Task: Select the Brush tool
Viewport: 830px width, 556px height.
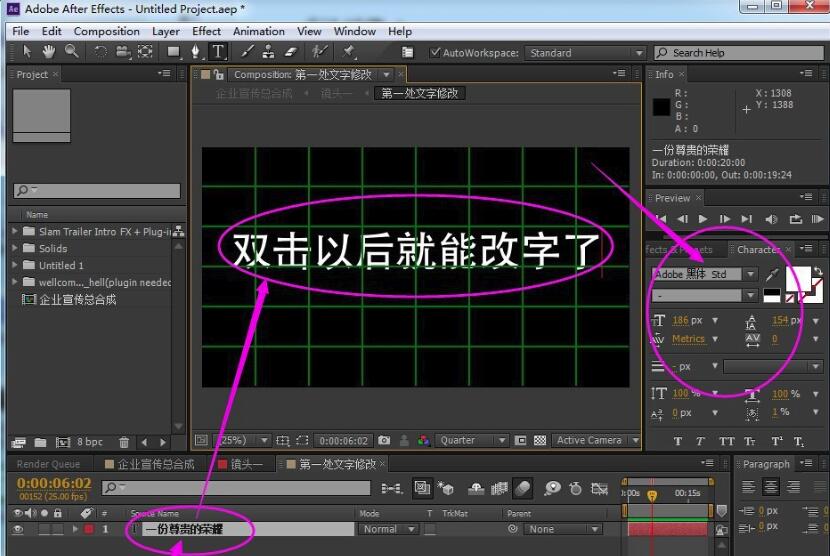Action: (x=247, y=52)
